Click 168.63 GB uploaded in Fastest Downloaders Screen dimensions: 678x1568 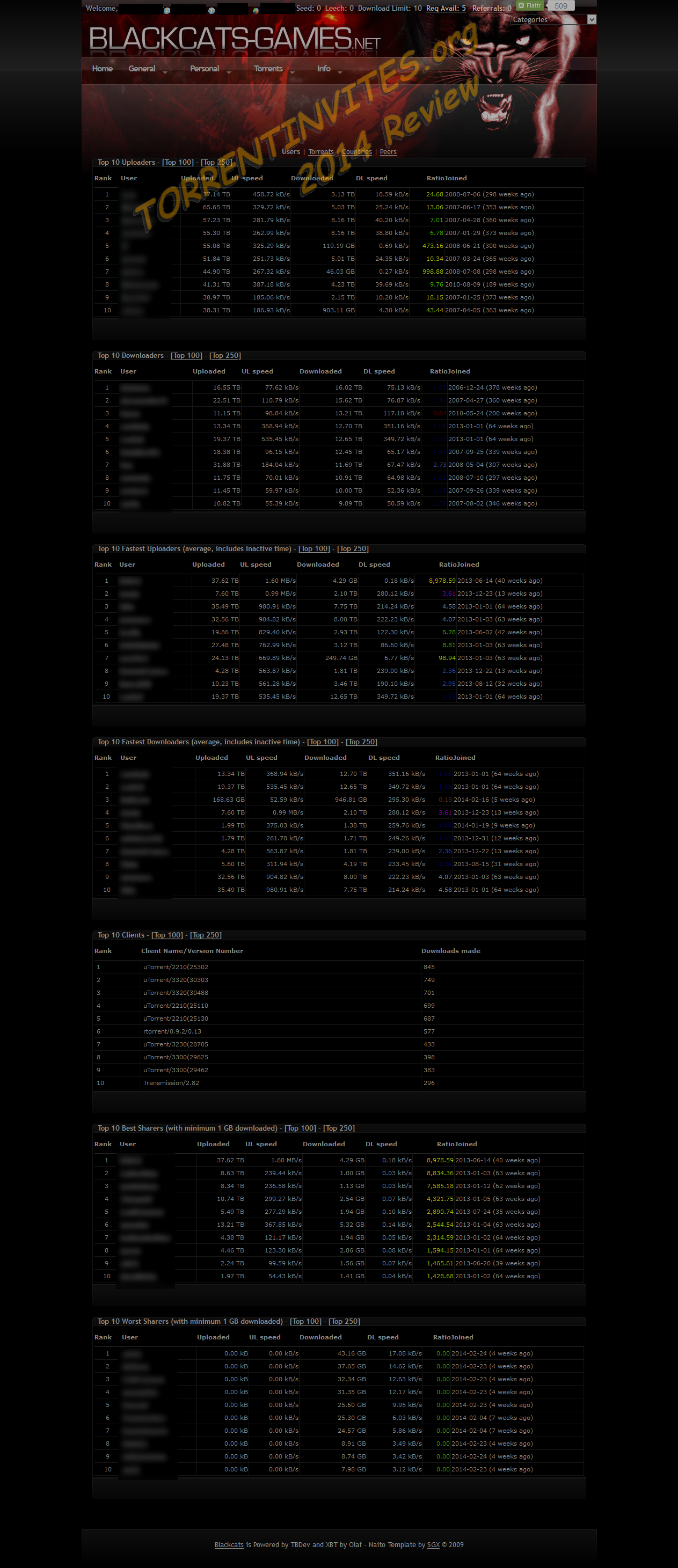coord(229,800)
